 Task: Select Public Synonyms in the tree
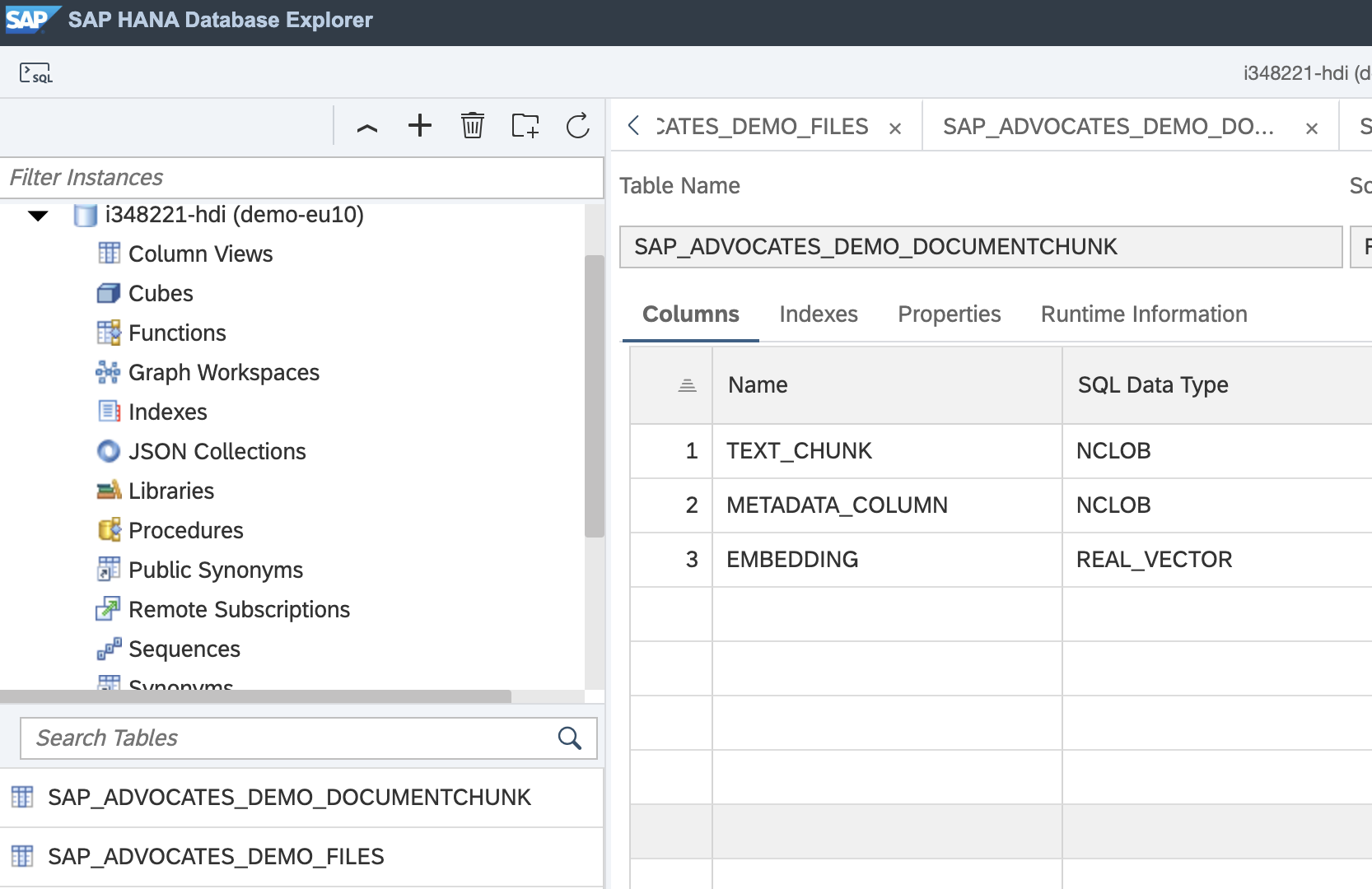click(216, 570)
